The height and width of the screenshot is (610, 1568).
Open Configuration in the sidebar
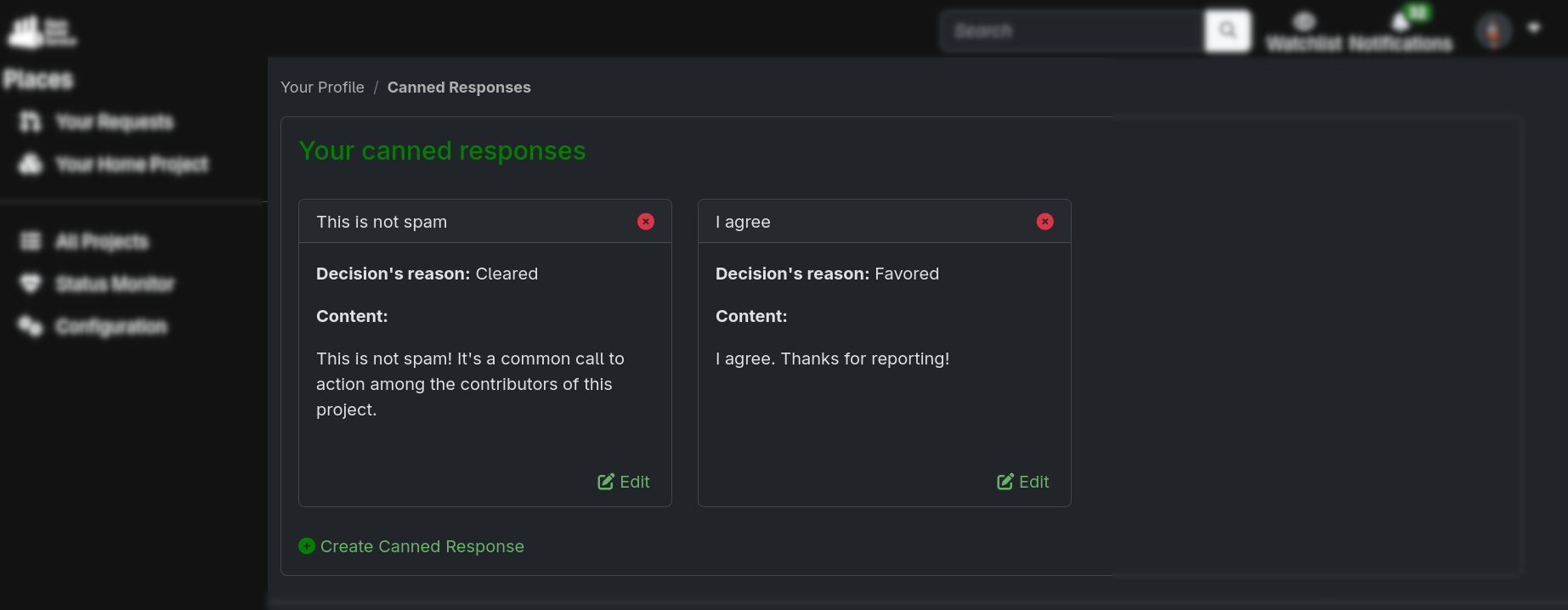tap(93, 326)
